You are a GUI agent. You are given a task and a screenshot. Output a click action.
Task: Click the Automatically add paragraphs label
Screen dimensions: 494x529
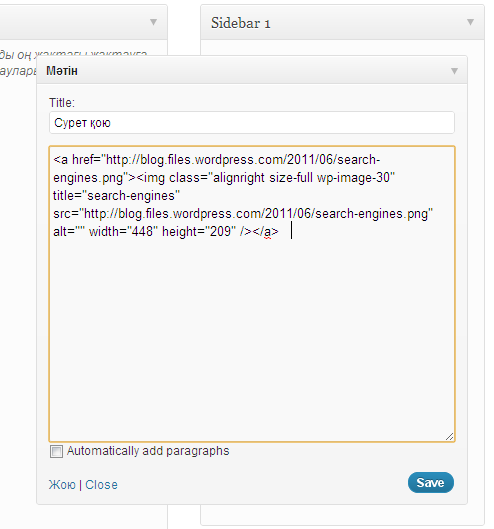pyautogui.click(x=148, y=451)
